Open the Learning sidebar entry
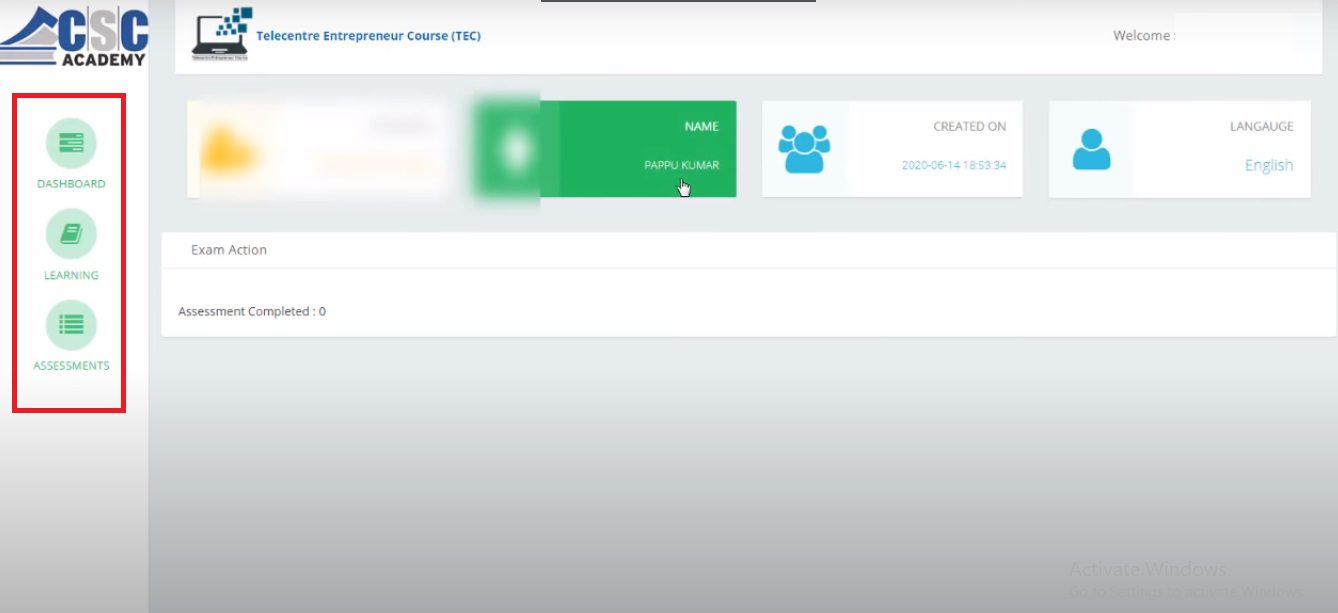Image resolution: width=1338 pixels, height=613 pixels. coord(70,274)
